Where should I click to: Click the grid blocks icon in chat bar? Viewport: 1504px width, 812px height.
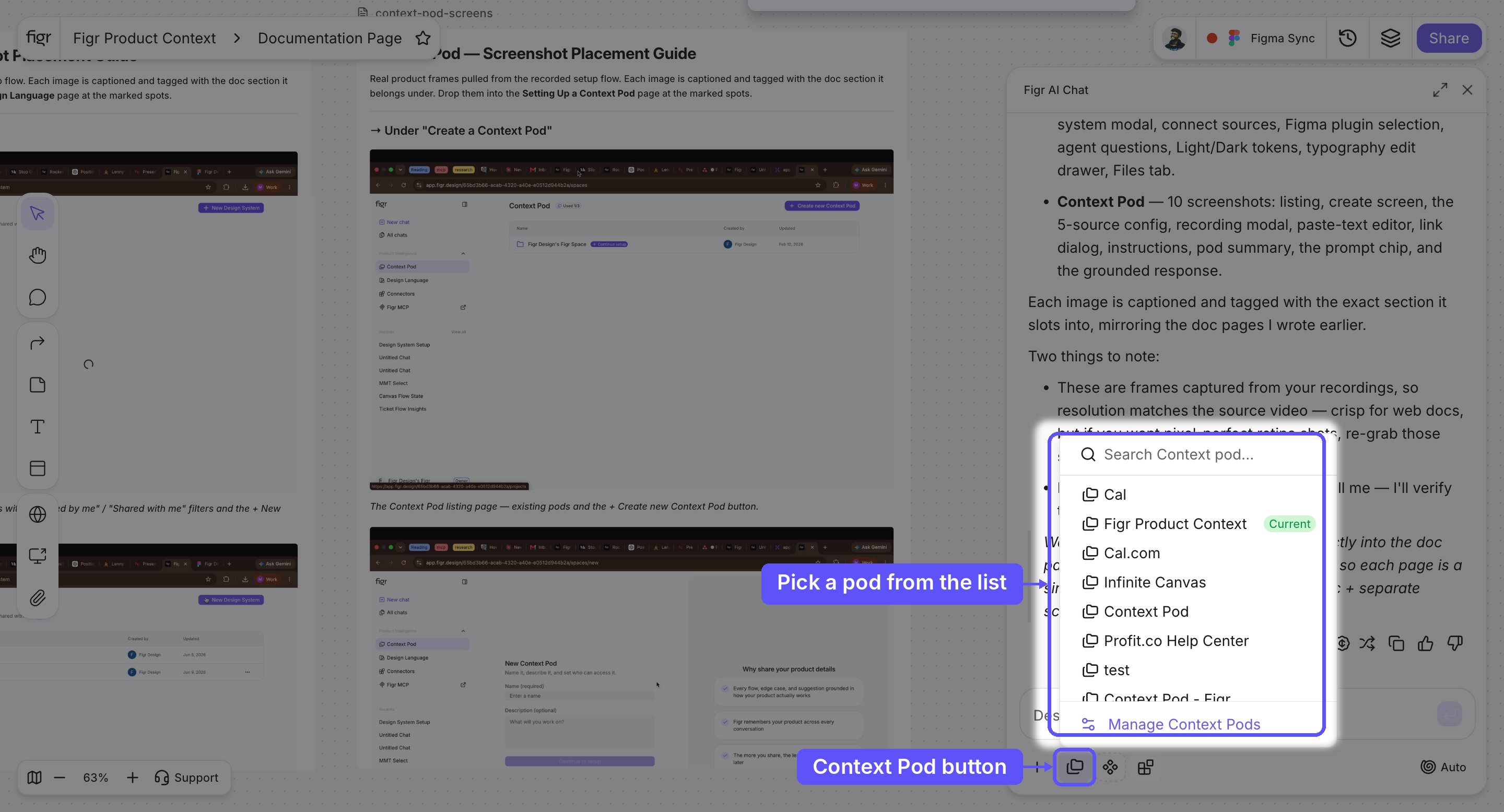pyautogui.click(x=1145, y=767)
